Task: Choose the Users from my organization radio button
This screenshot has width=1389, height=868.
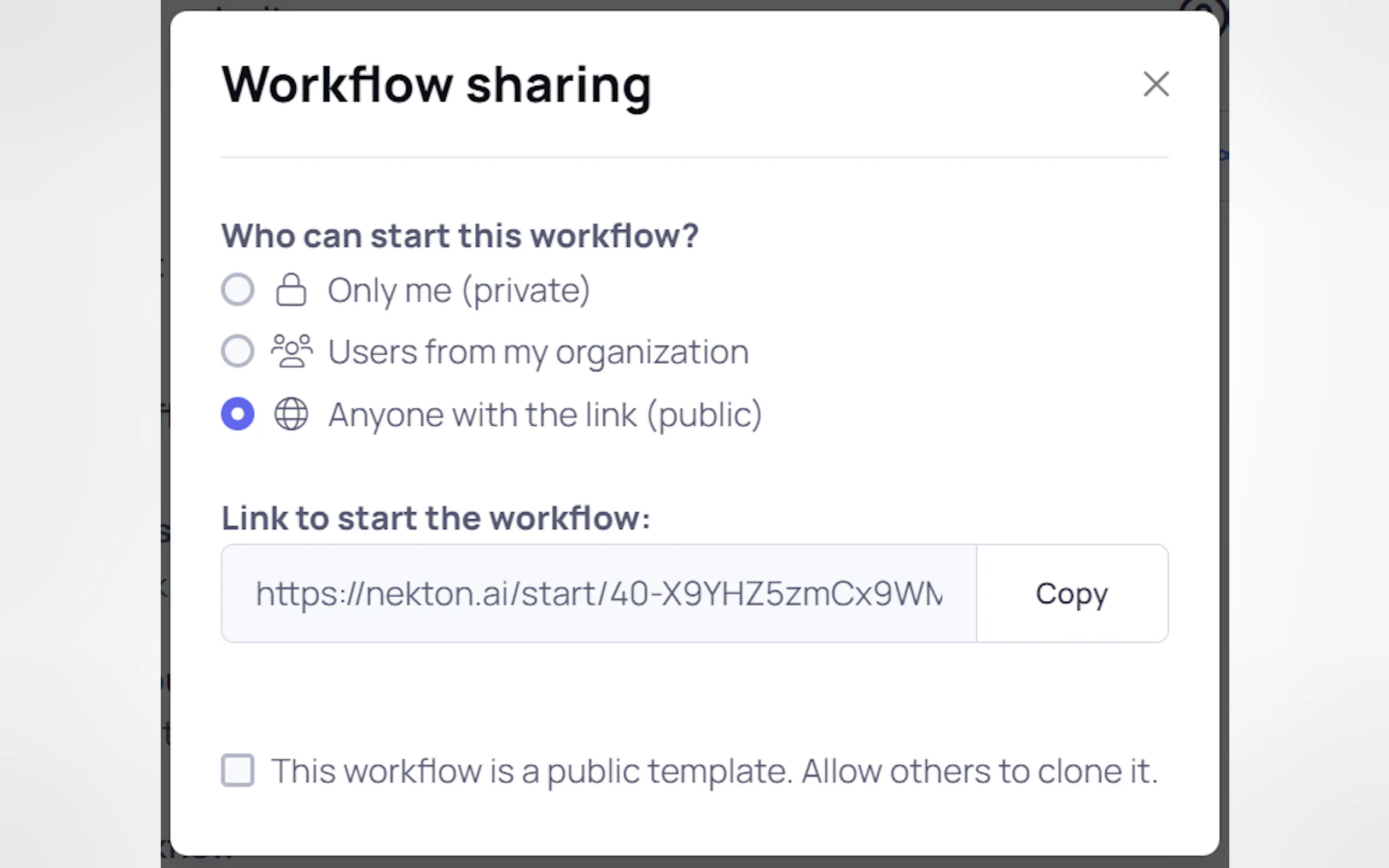Action: pos(238,351)
